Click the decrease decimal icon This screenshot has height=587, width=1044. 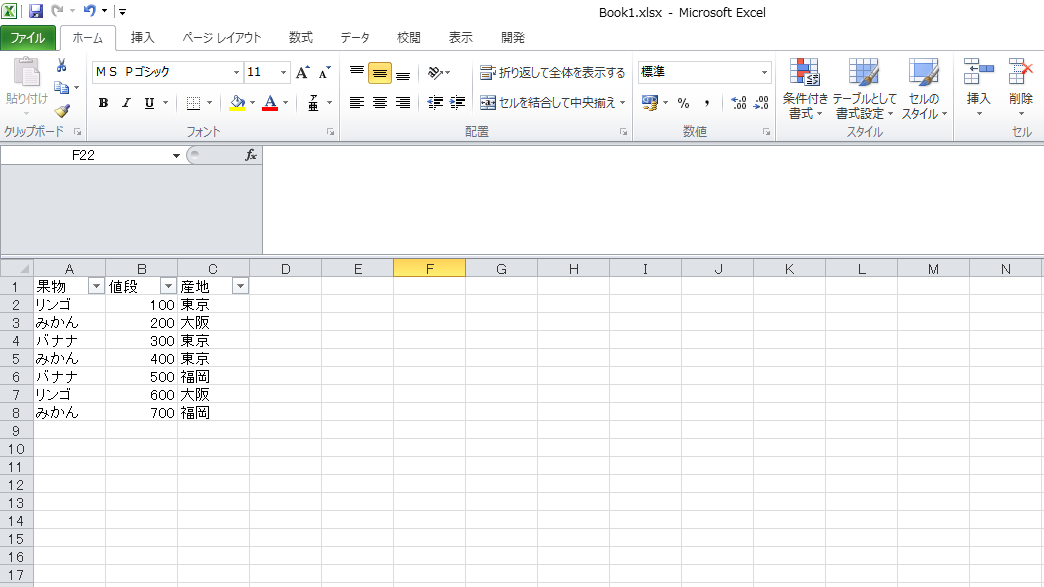coord(761,102)
